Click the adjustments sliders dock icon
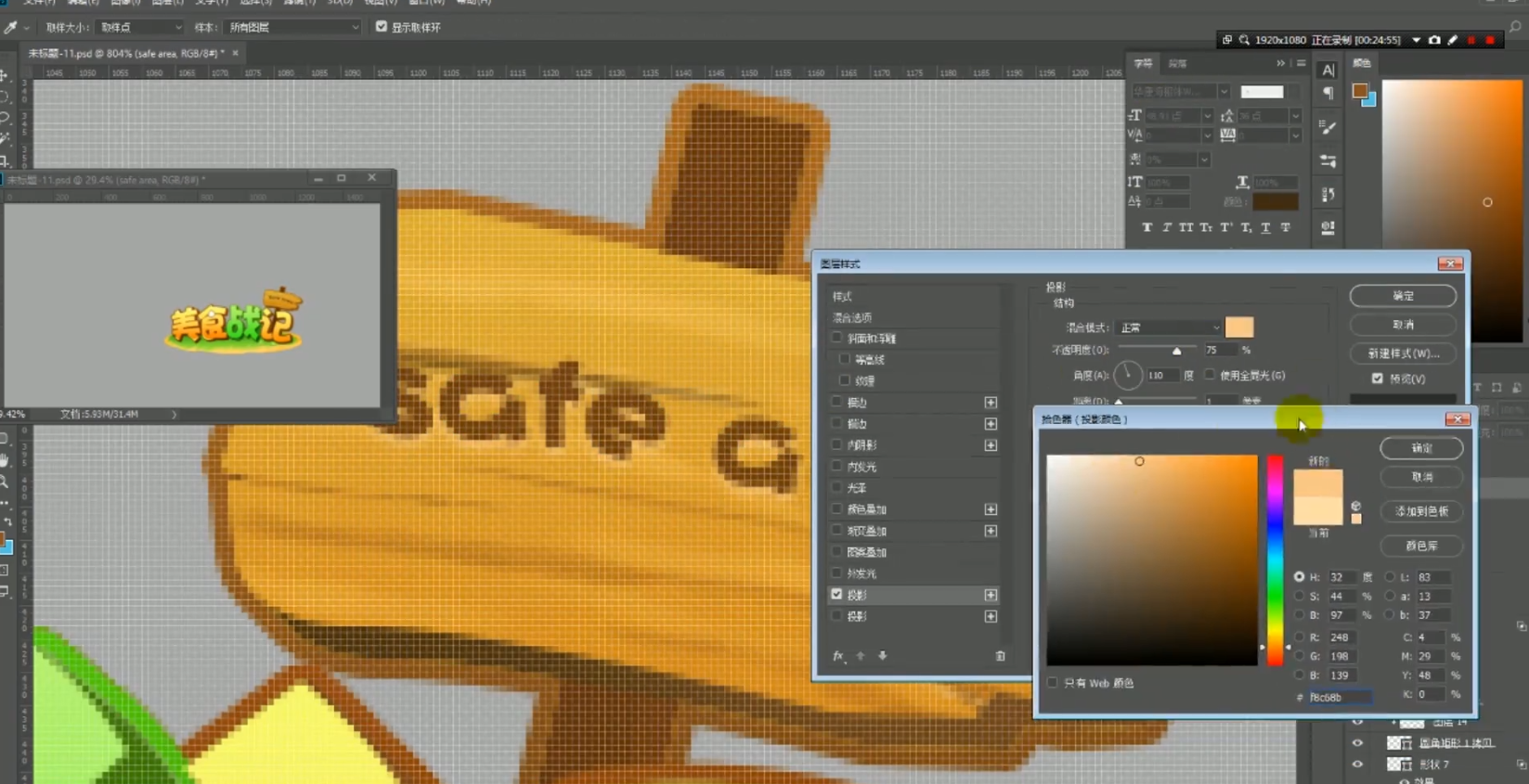 (1328, 161)
